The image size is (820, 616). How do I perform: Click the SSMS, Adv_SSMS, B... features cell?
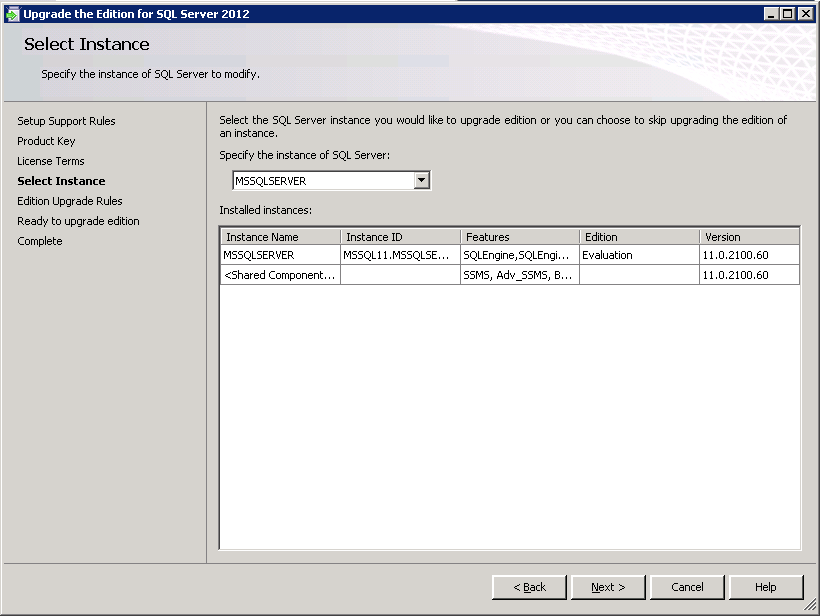tap(520, 275)
